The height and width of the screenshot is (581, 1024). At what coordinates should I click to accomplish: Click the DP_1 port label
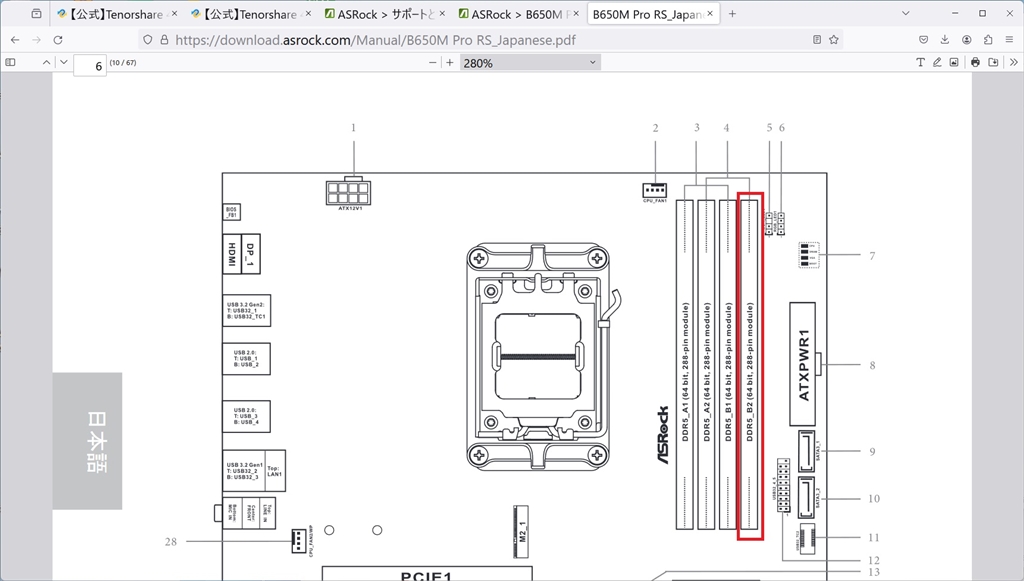pos(250,254)
